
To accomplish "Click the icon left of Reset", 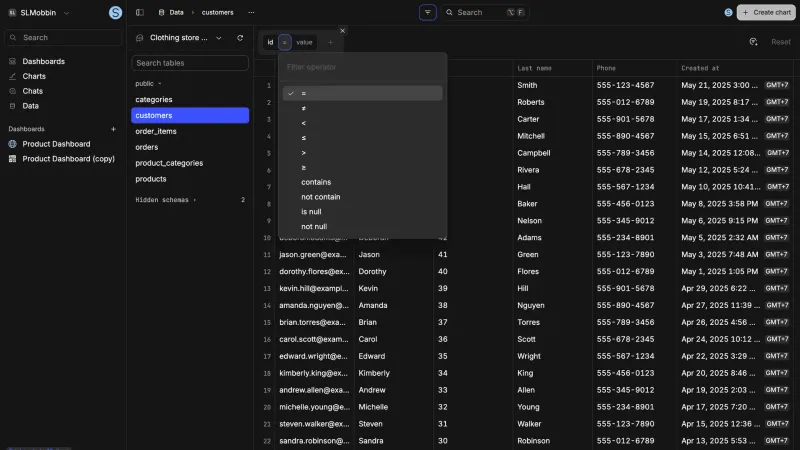I will [x=753, y=42].
